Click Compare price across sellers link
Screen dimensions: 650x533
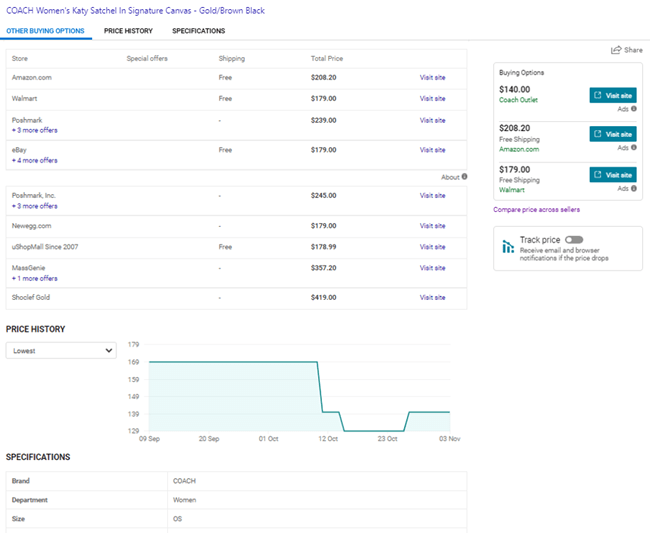536,210
